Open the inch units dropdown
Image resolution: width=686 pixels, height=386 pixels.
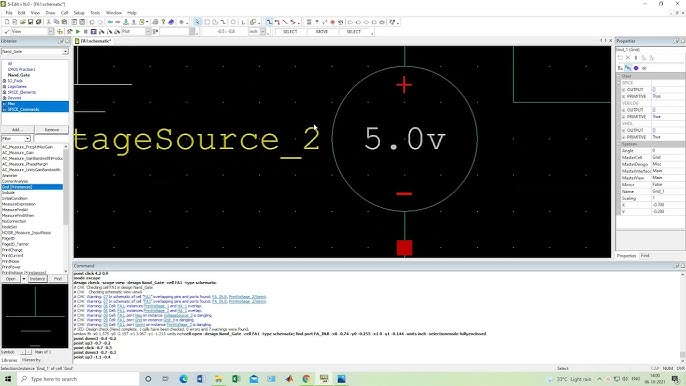(263, 32)
